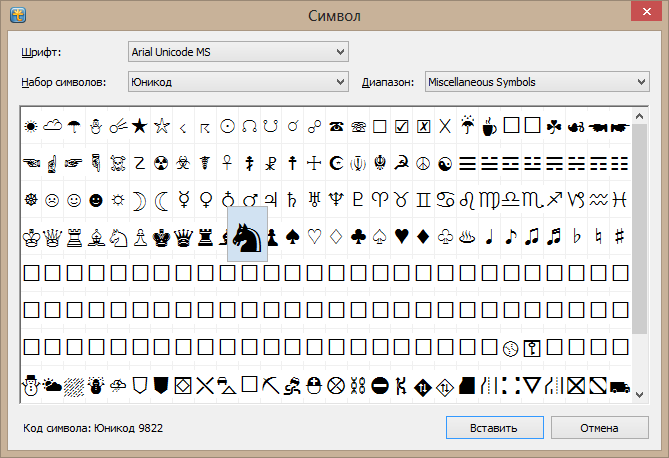
Task: Pick the white frowning face symbol
Action: 52,200
